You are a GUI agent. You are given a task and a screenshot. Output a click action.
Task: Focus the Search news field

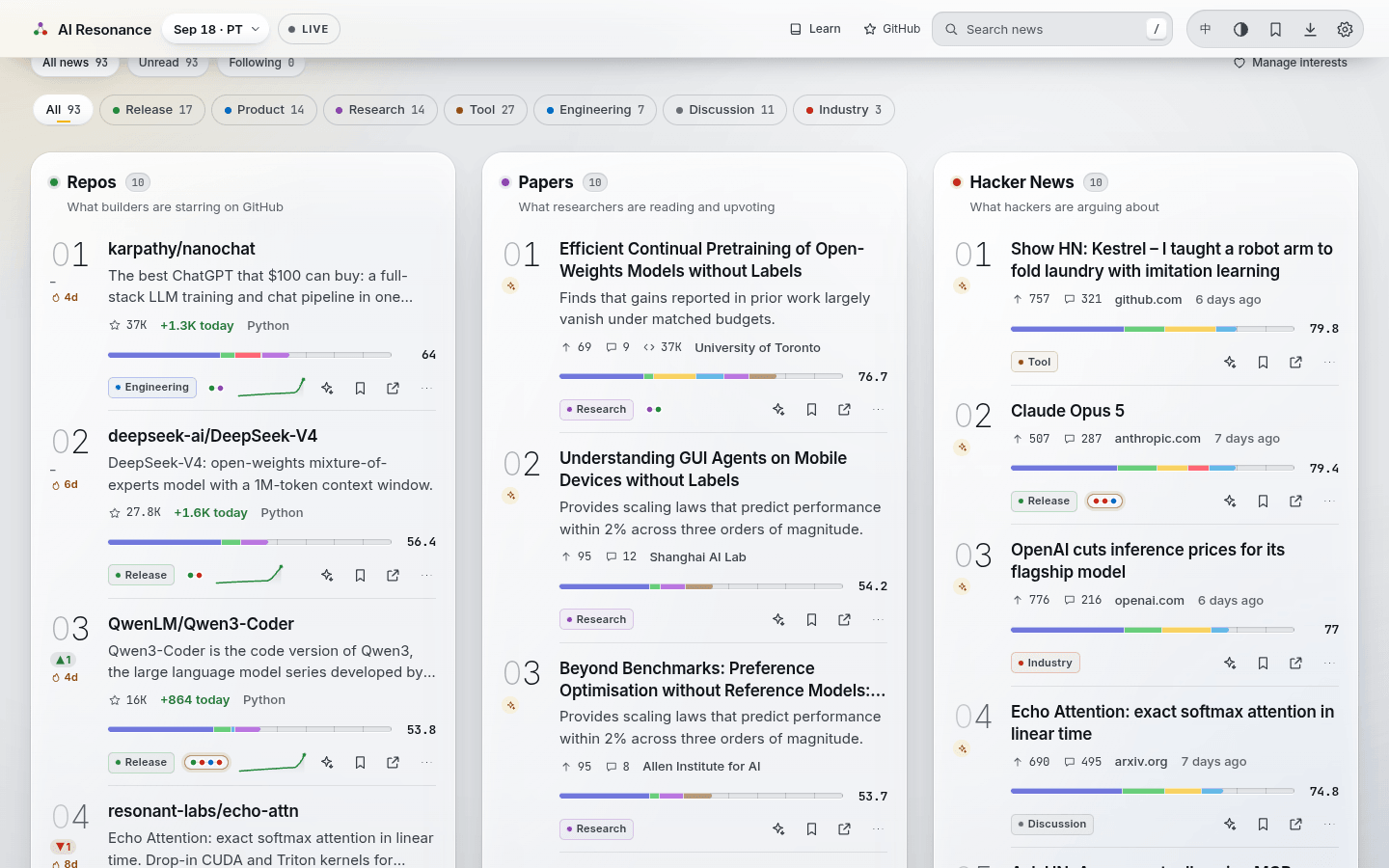(1052, 29)
